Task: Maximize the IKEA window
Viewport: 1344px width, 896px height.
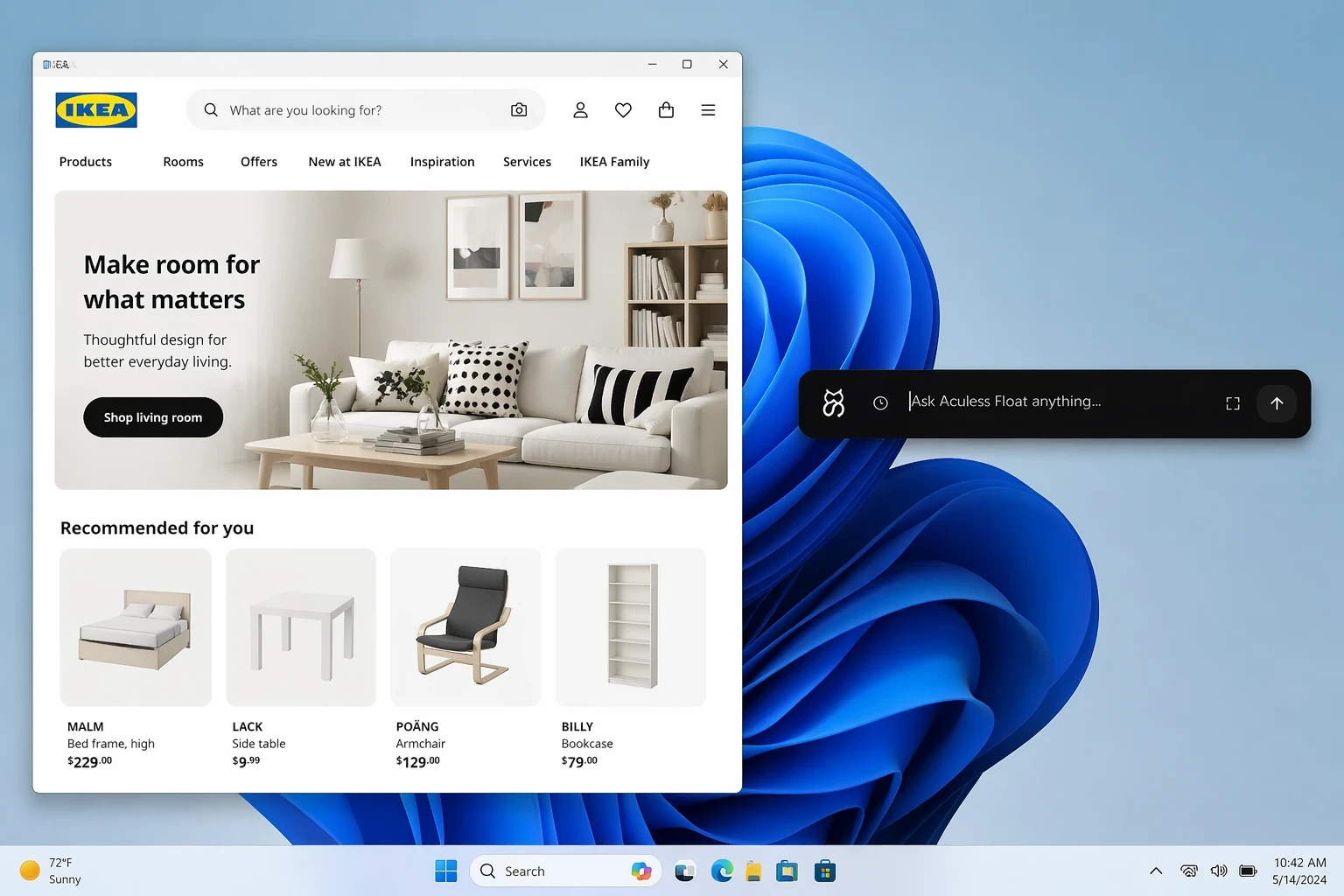Action: coord(687,64)
